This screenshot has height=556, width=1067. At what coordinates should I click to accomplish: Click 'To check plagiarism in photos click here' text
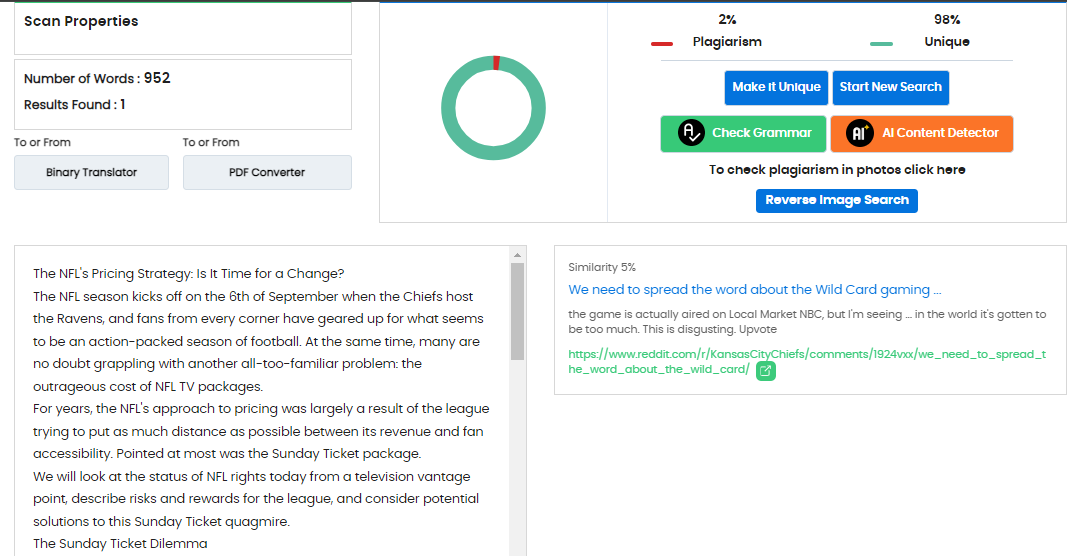click(837, 170)
